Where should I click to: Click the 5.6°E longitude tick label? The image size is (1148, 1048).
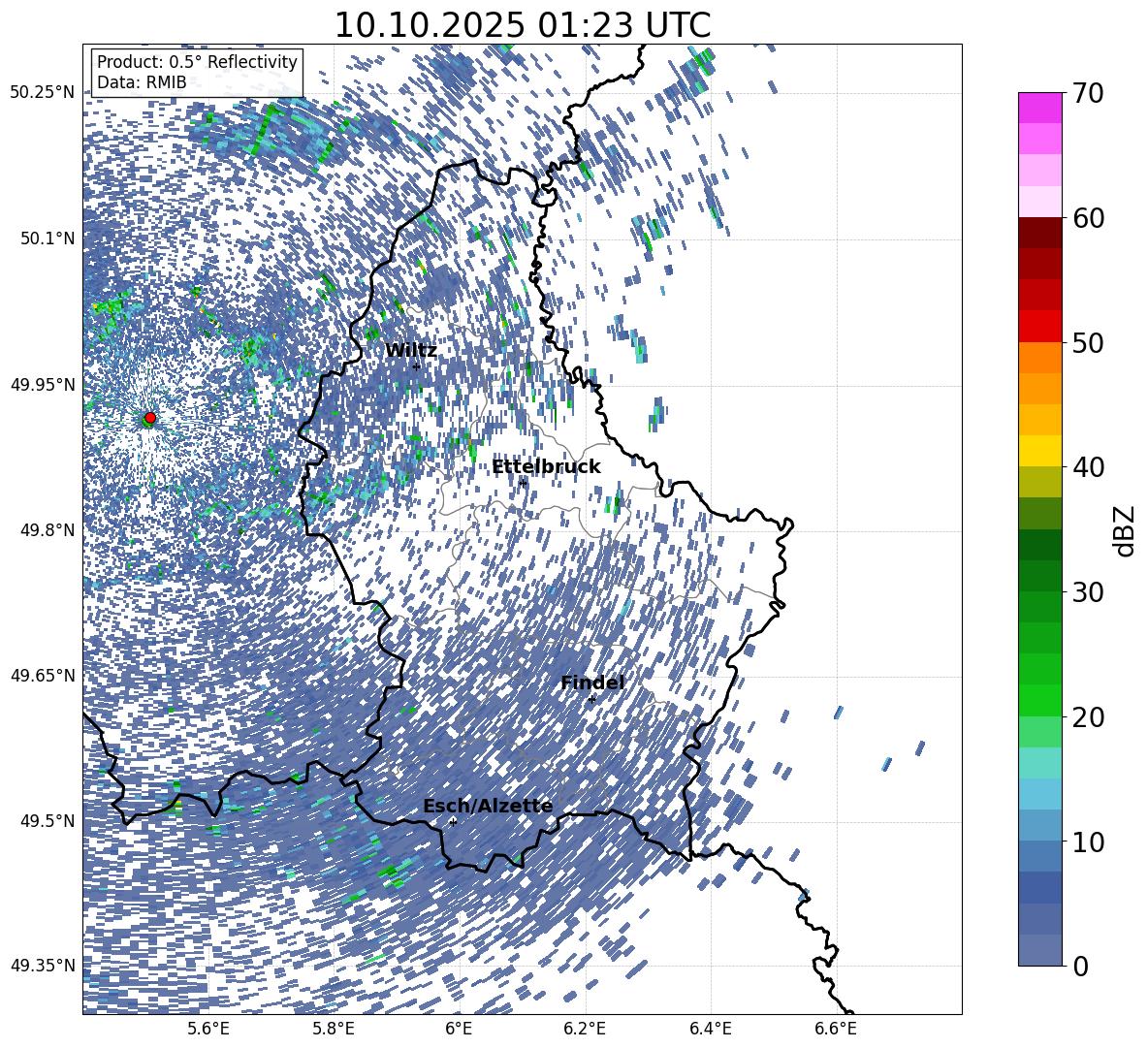point(208,1029)
